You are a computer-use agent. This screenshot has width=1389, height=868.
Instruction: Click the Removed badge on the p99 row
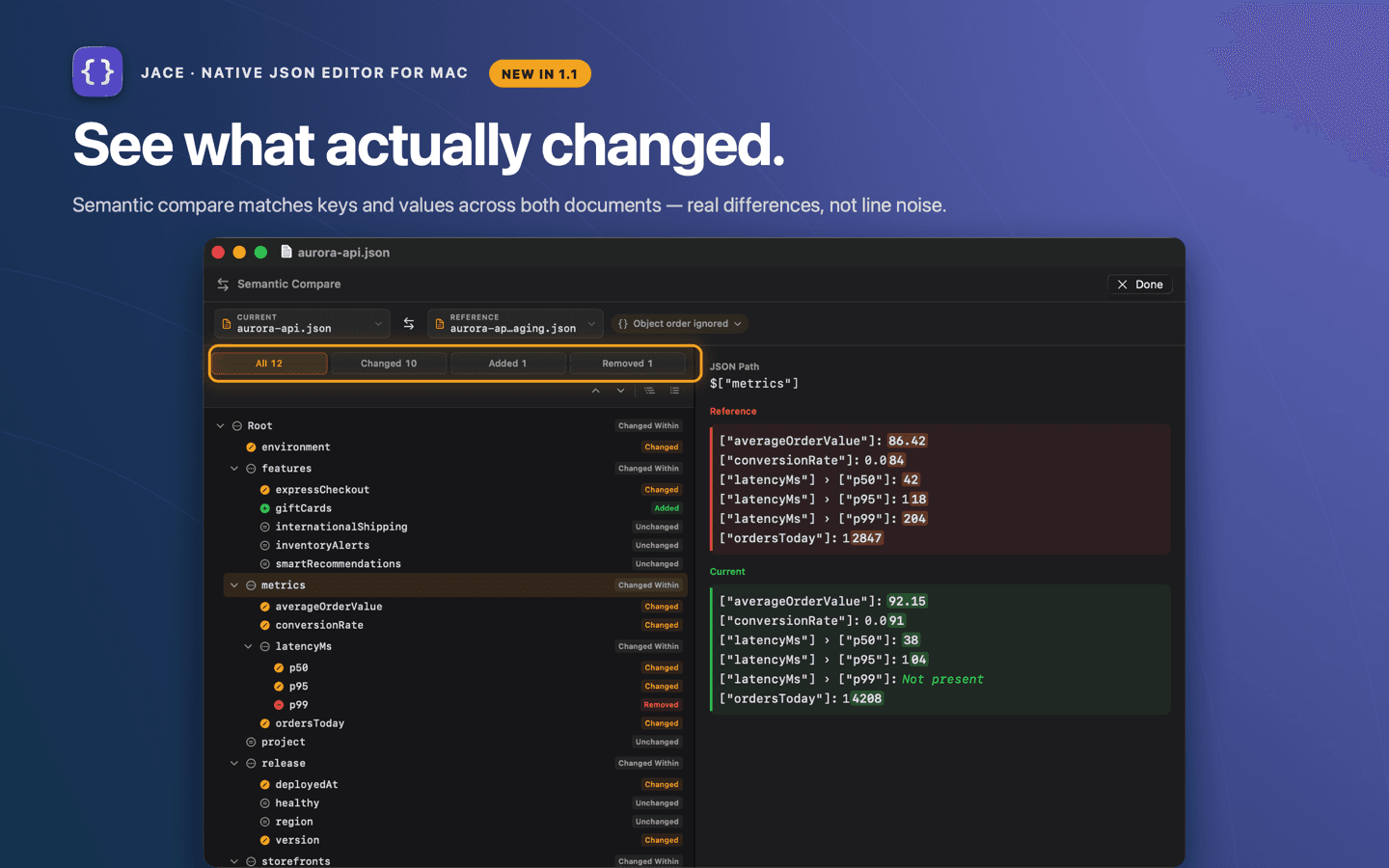coord(661,705)
